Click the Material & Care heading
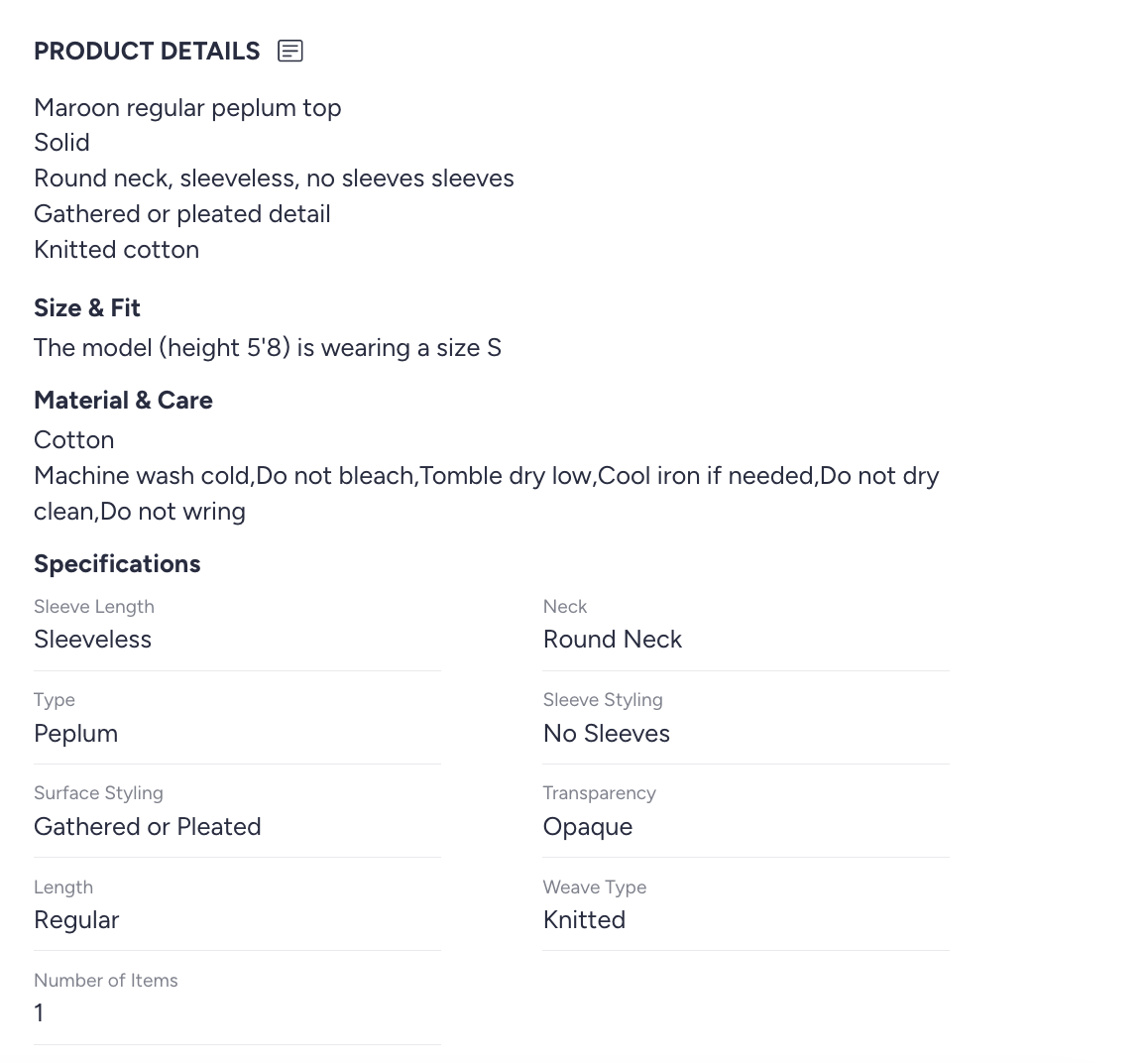This screenshot has width=1148, height=1063. point(123,401)
